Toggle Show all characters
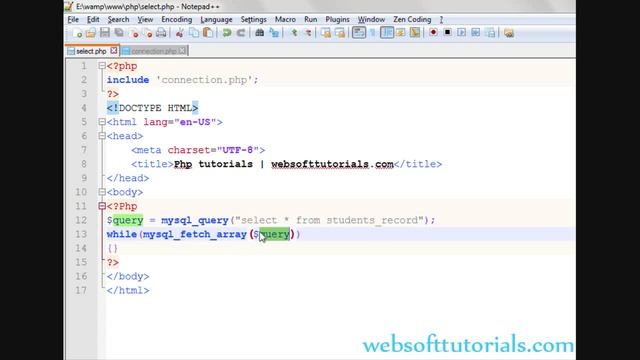640x360 pixels. (373, 33)
